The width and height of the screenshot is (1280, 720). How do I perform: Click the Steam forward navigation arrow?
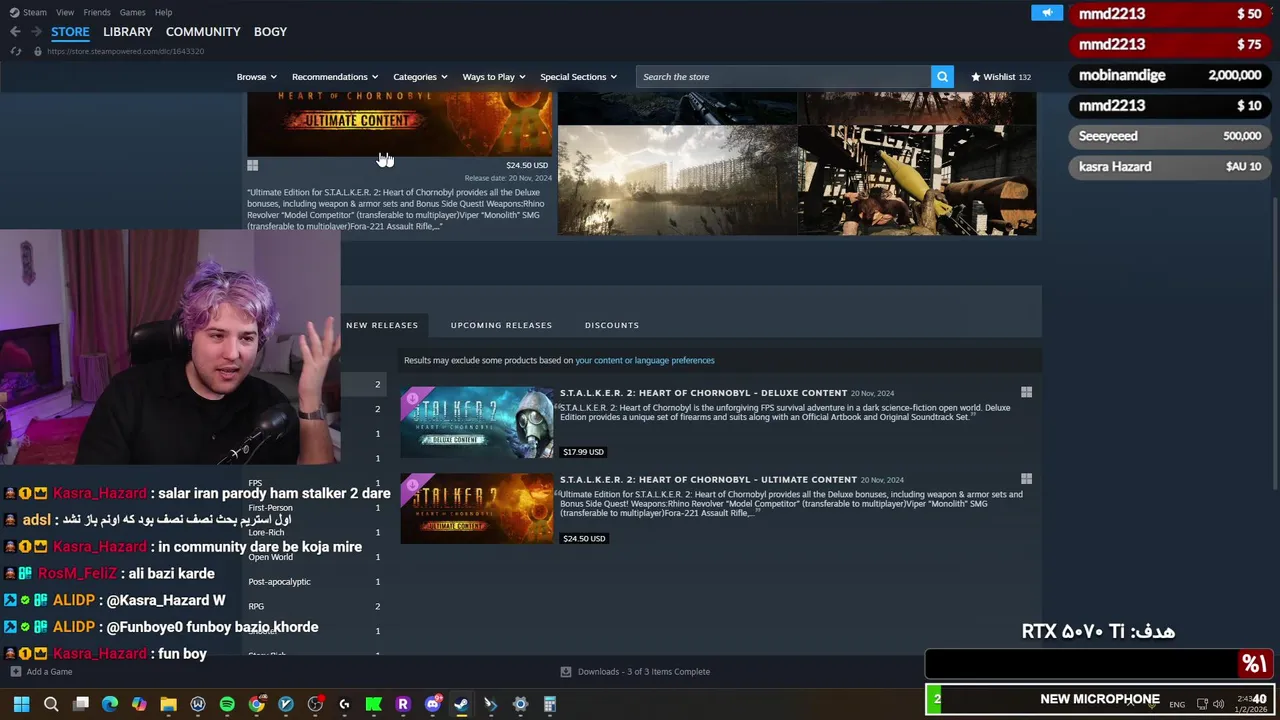pyautogui.click(x=36, y=32)
